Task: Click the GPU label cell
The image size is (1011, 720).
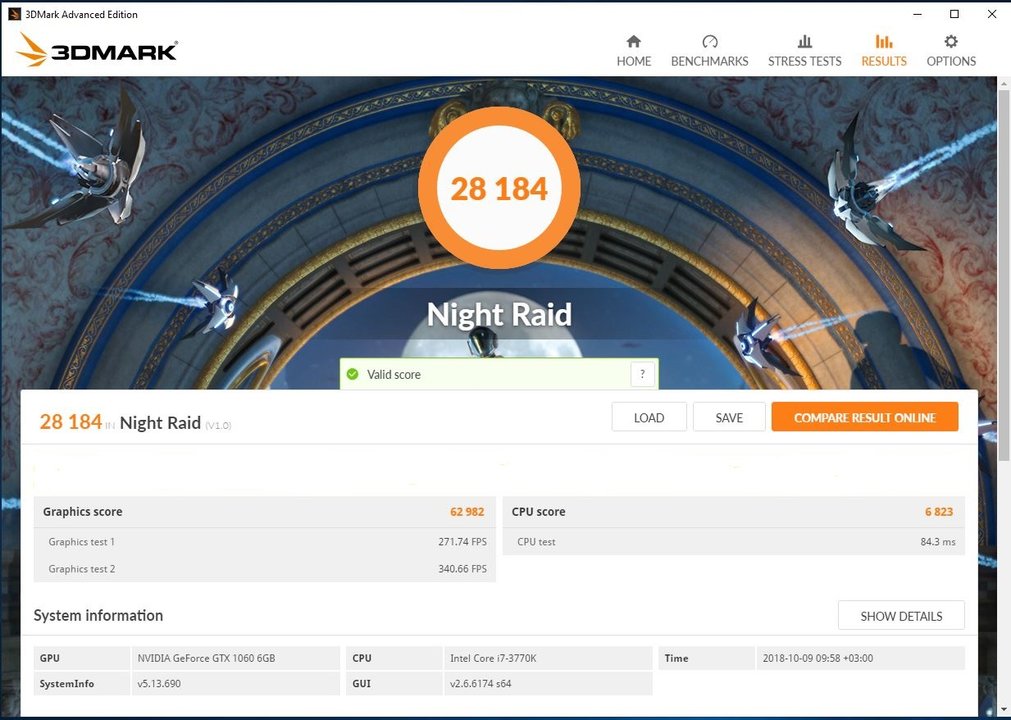Action: [82, 658]
